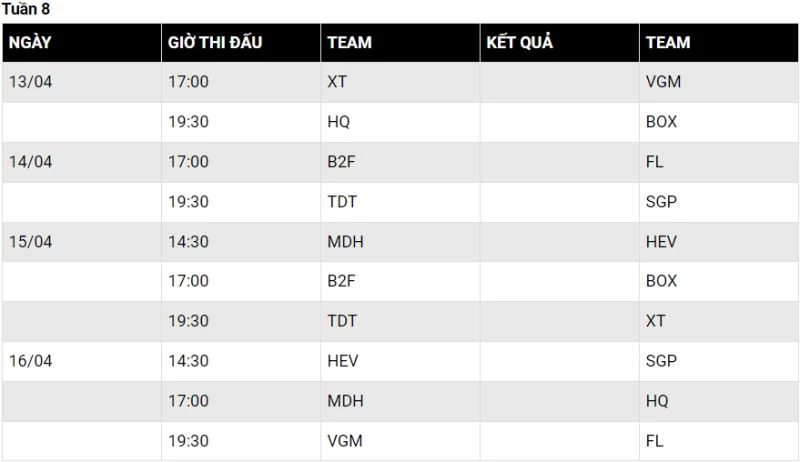Click the KẾT QUẢ column header
This screenshot has height=462, width=800.
(x=520, y=43)
